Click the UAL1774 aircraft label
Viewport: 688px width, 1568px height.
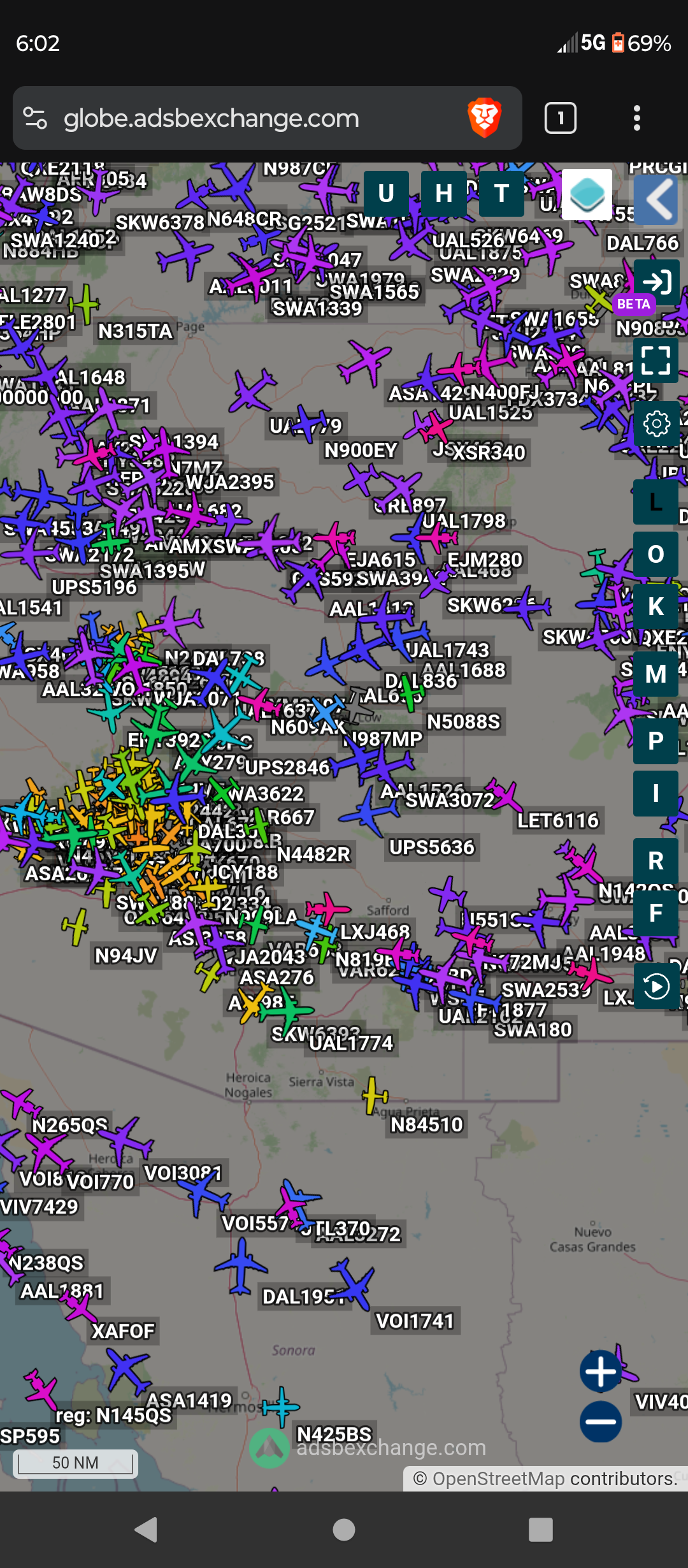[x=352, y=1043]
